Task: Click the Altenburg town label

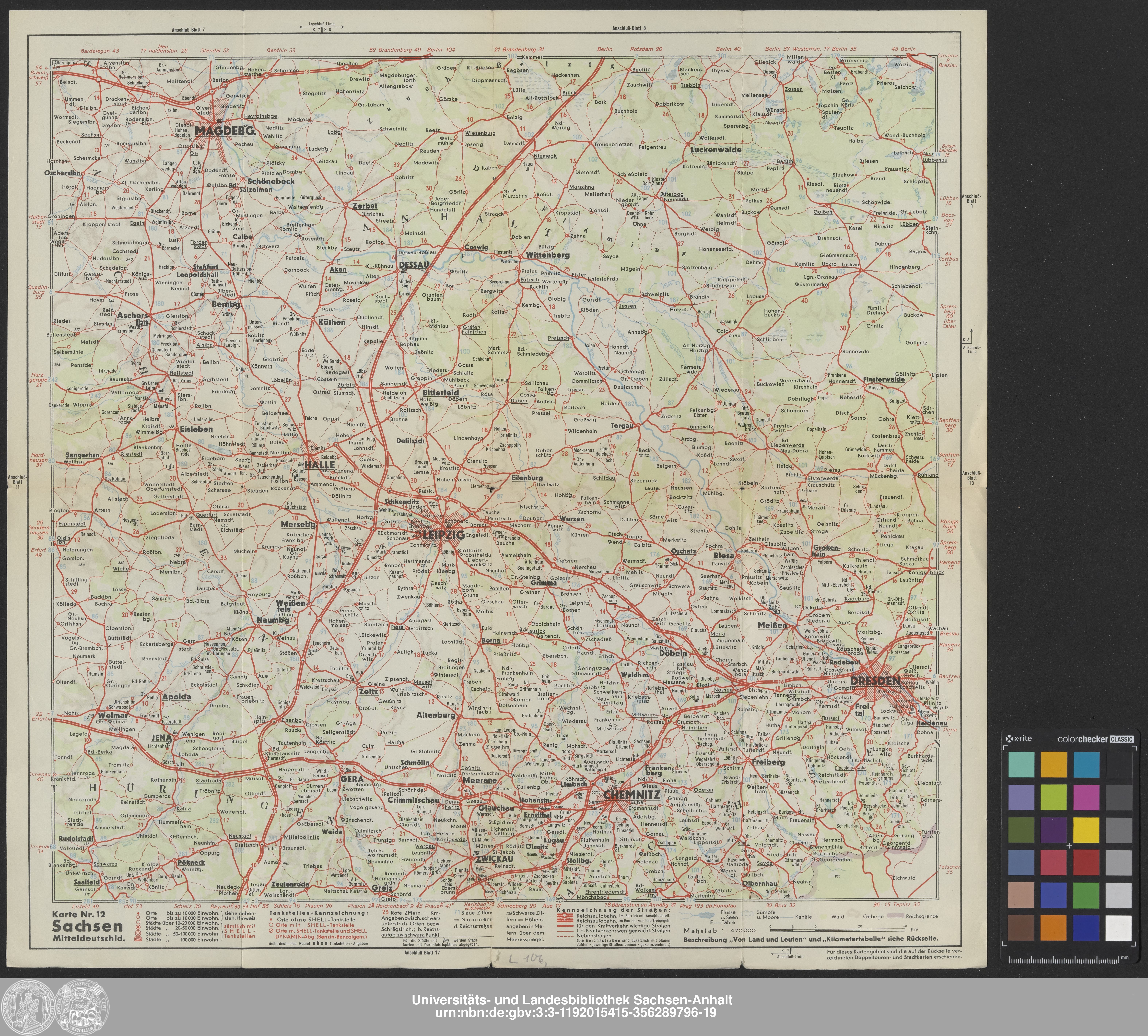Action: tap(436, 715)
